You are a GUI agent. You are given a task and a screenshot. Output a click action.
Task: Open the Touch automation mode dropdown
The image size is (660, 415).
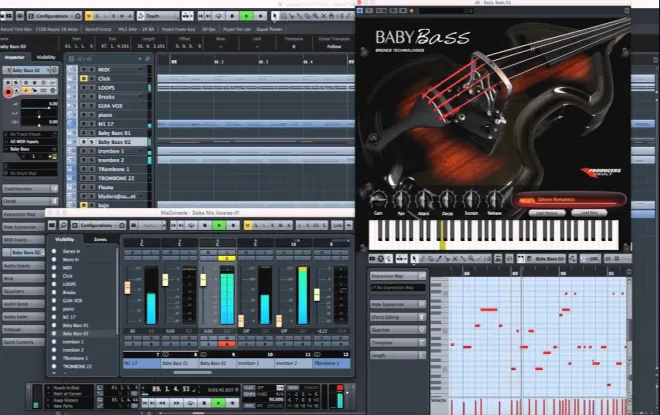tap(158, 16)
